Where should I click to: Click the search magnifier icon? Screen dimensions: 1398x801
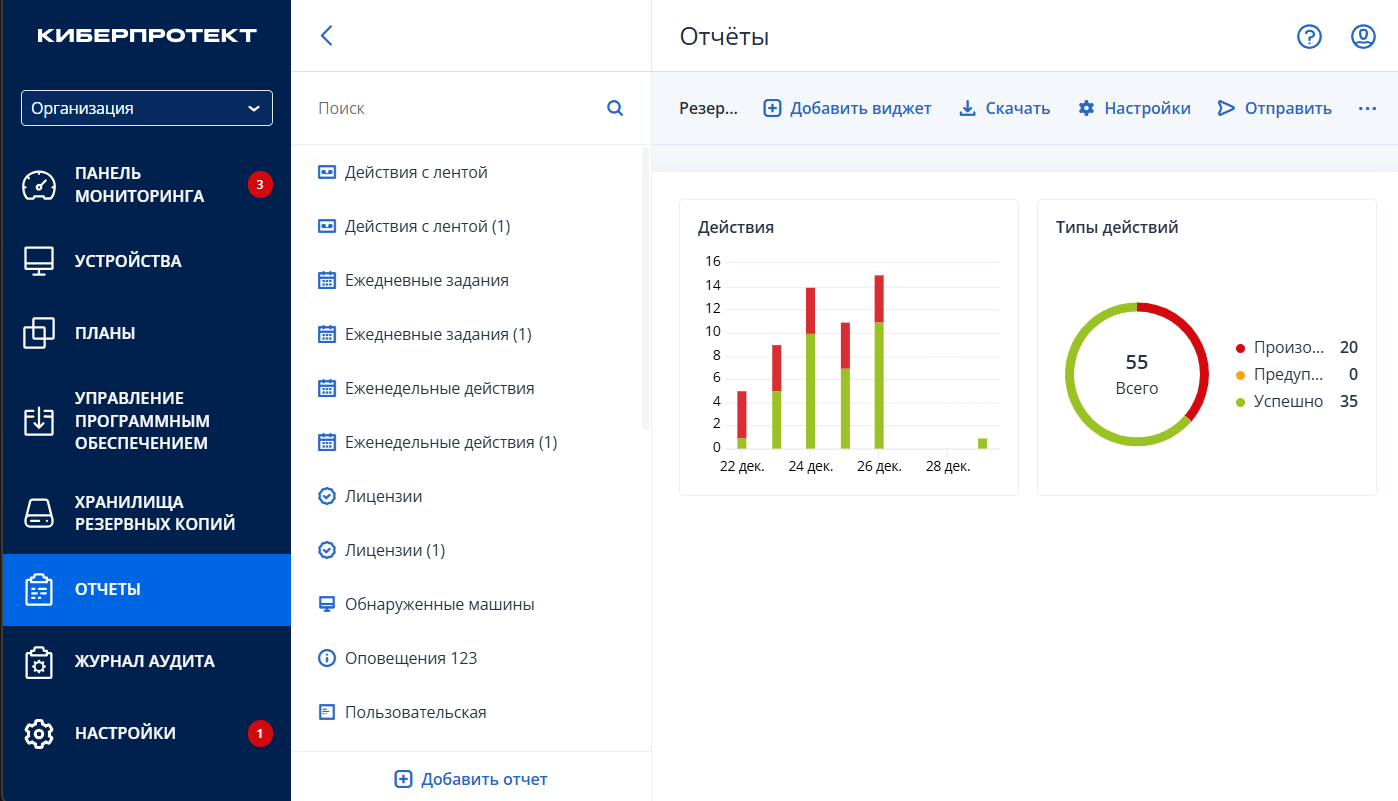[x=615, y=108]
